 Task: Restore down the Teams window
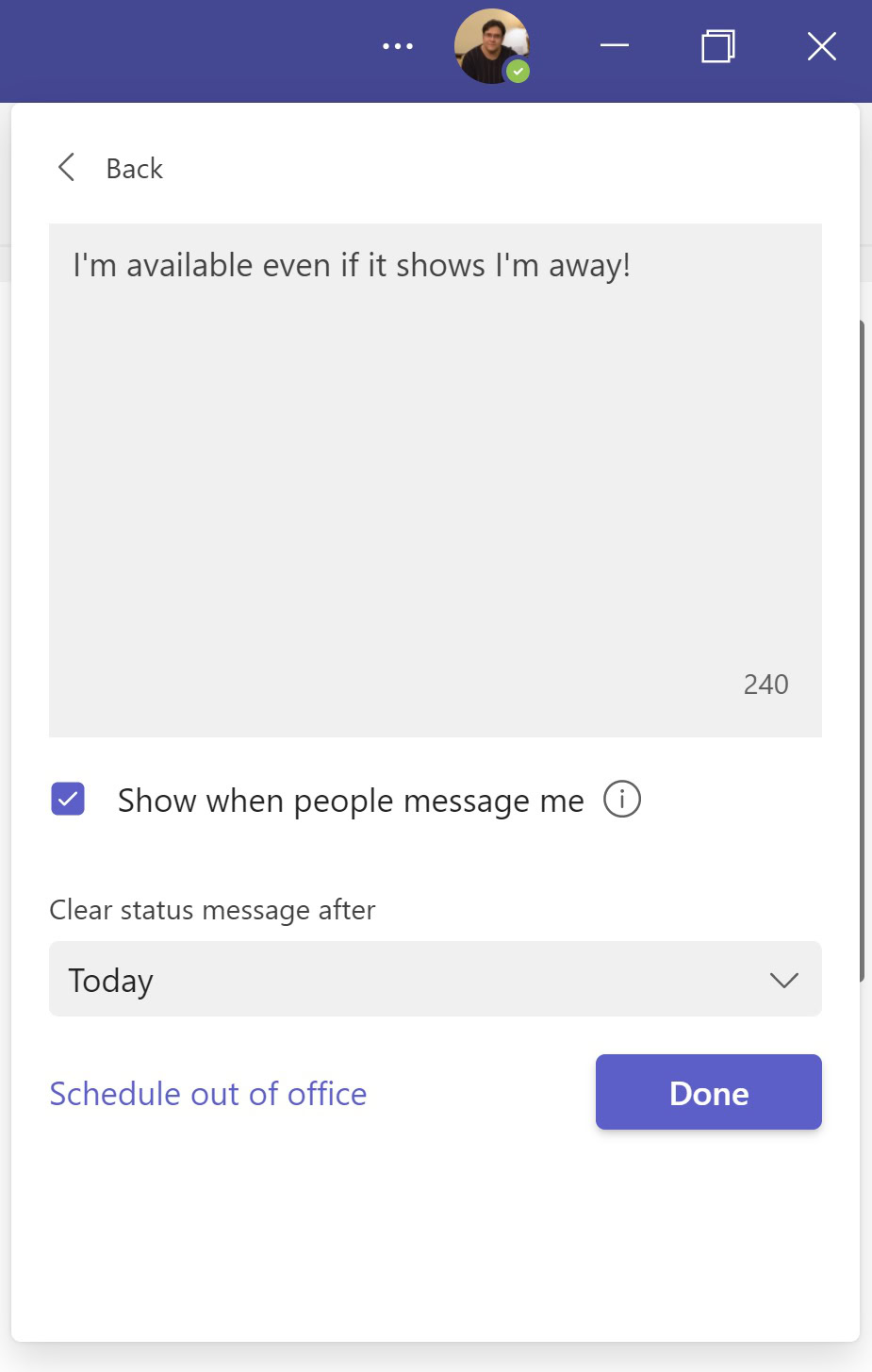click(717, 45)
